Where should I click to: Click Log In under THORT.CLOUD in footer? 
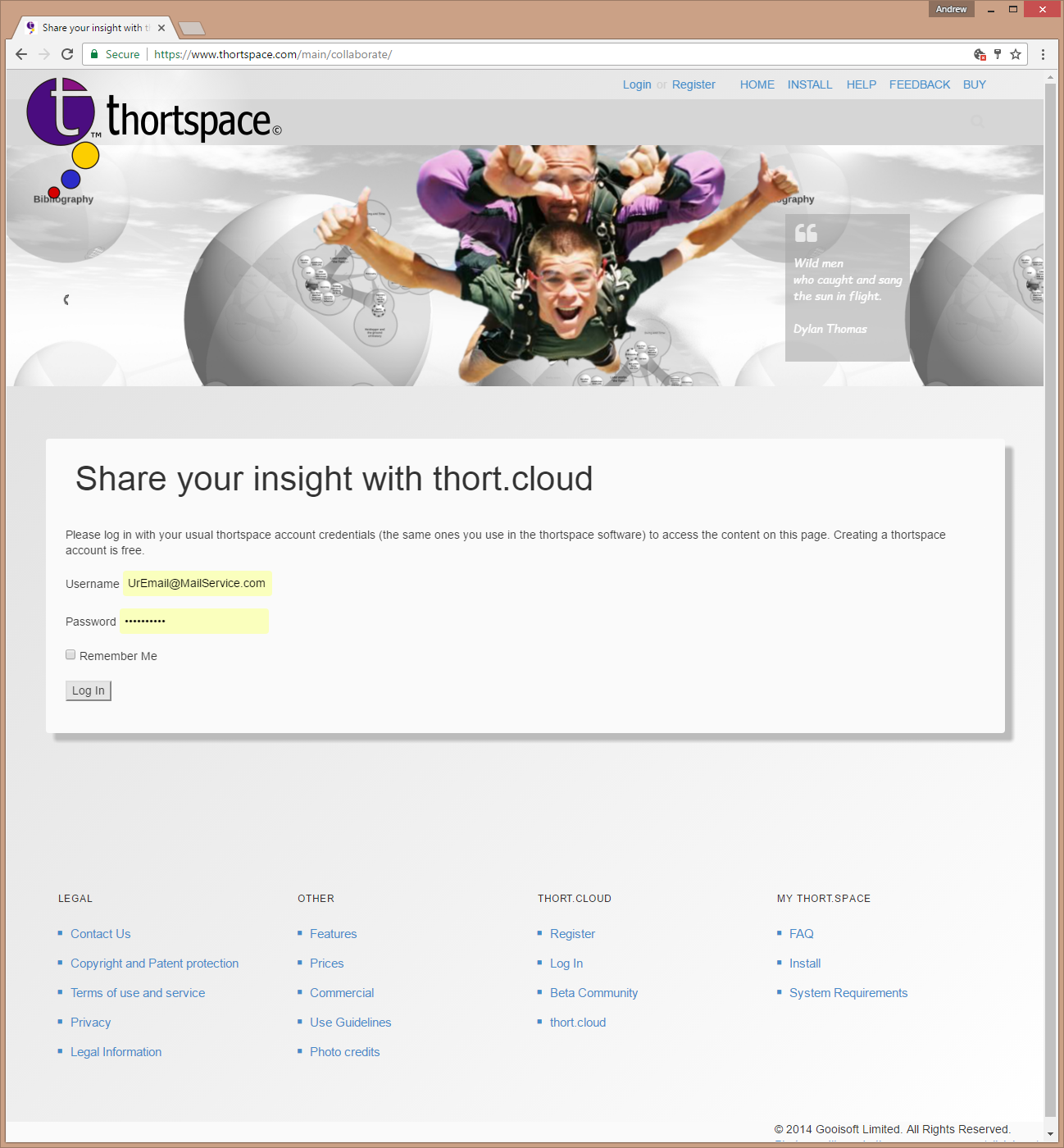[x=566, y=963]
